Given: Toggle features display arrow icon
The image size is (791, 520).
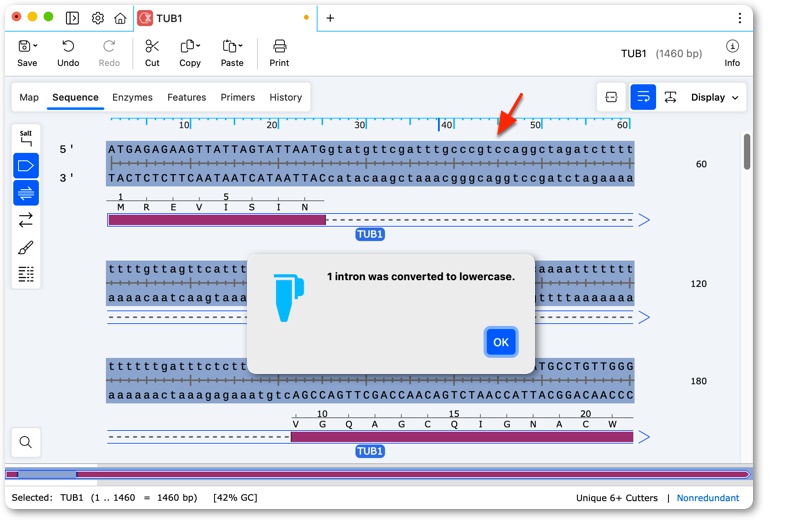Looking at the screenshot, I should pos(26,166).
